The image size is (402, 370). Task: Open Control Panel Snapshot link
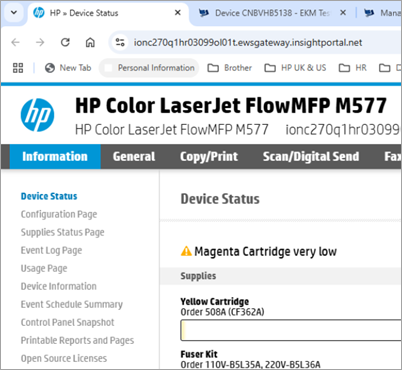pos(67,322)
